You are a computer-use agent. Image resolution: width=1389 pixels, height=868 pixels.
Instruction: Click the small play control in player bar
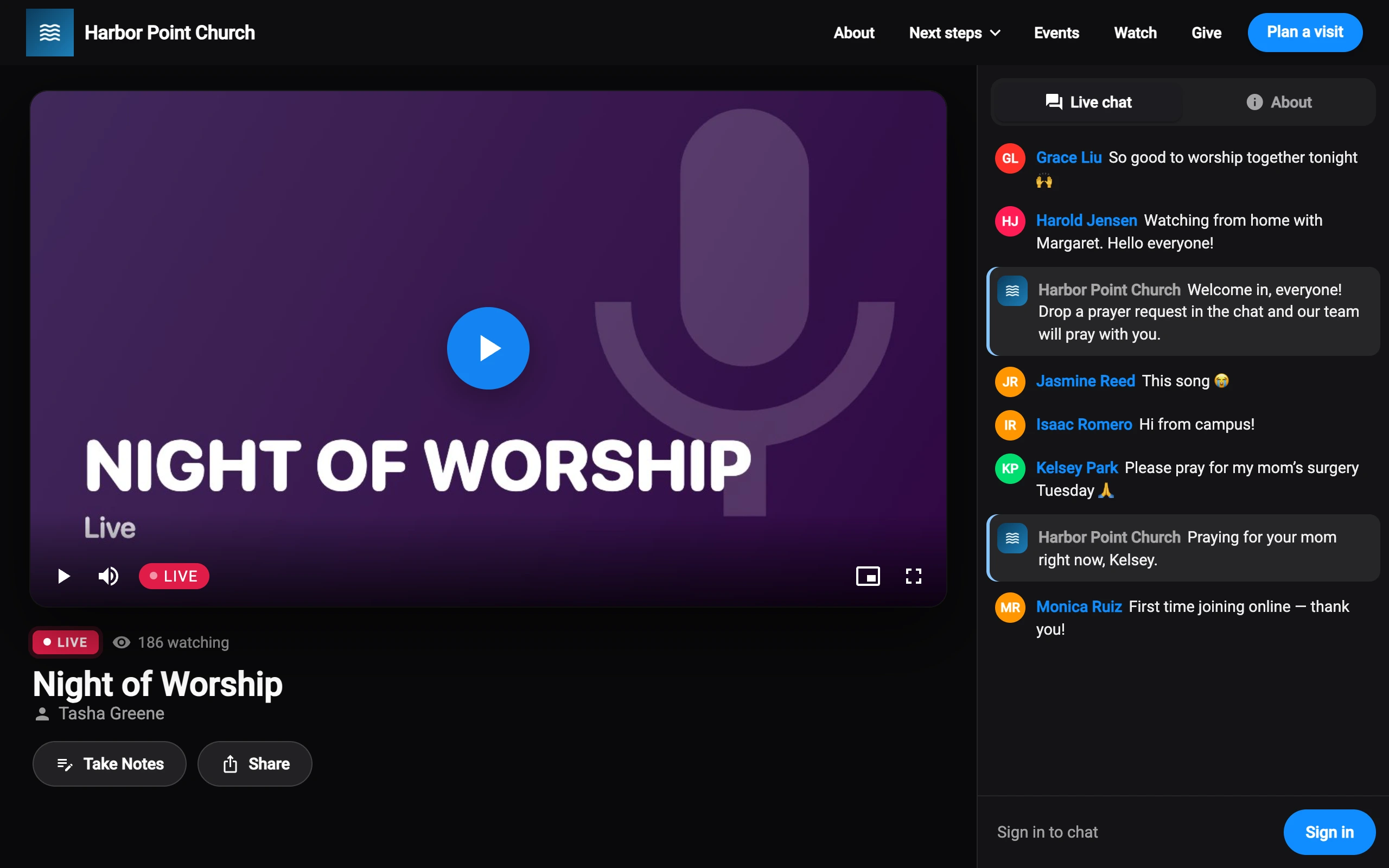pyautogui.click(x=63, y=576)
